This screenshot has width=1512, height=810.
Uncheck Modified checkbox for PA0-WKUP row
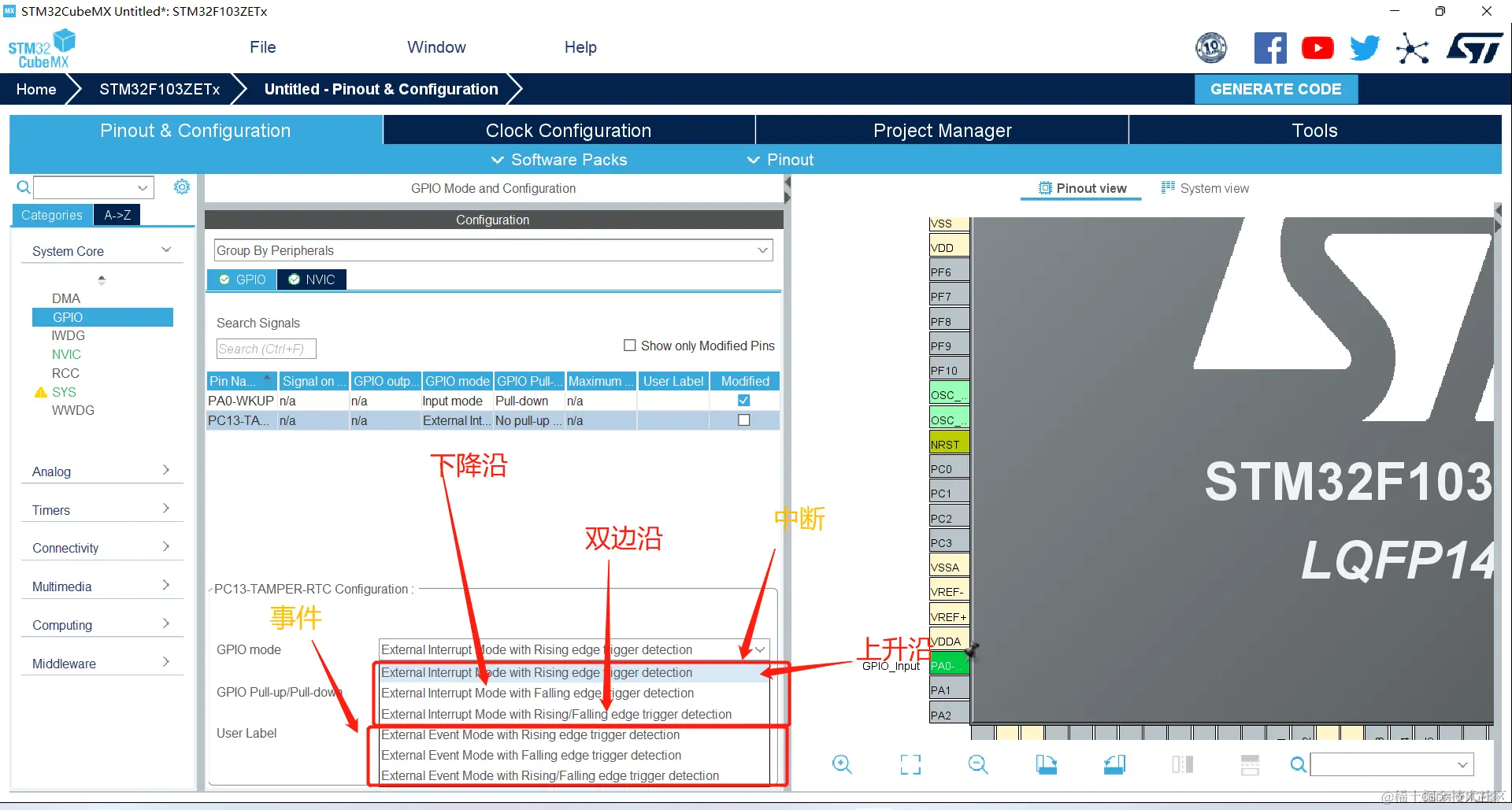coord(743,401)
